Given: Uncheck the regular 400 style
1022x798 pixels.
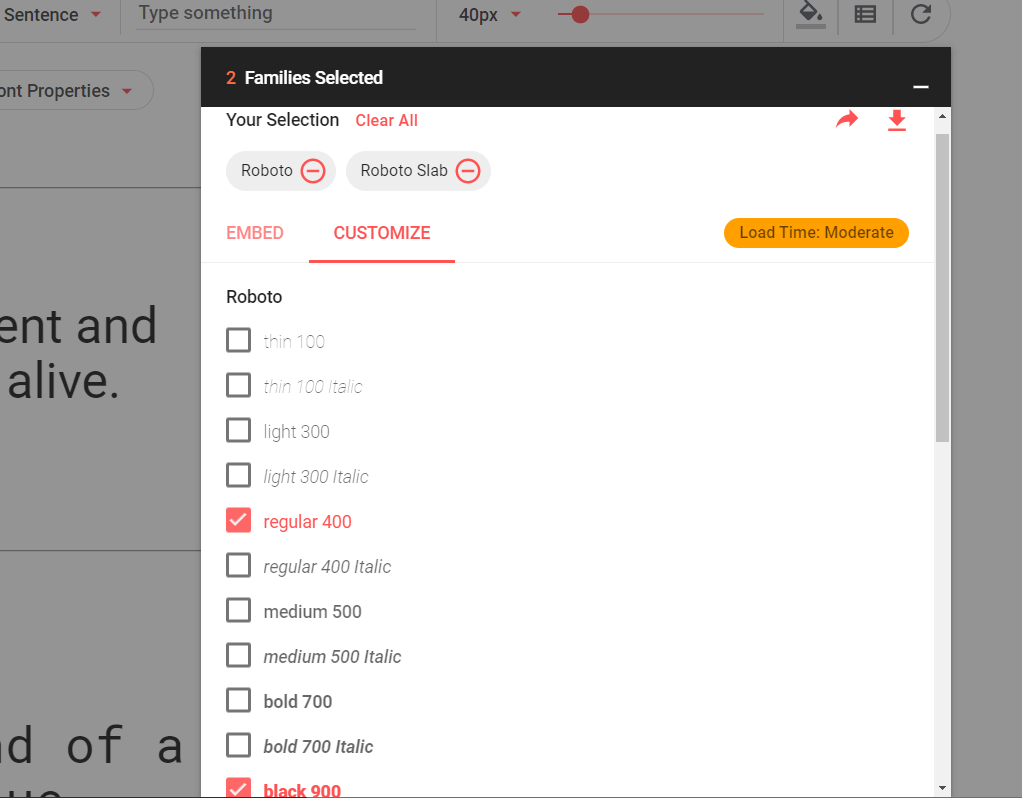Looking at the screenshot, I should (239, 520).
